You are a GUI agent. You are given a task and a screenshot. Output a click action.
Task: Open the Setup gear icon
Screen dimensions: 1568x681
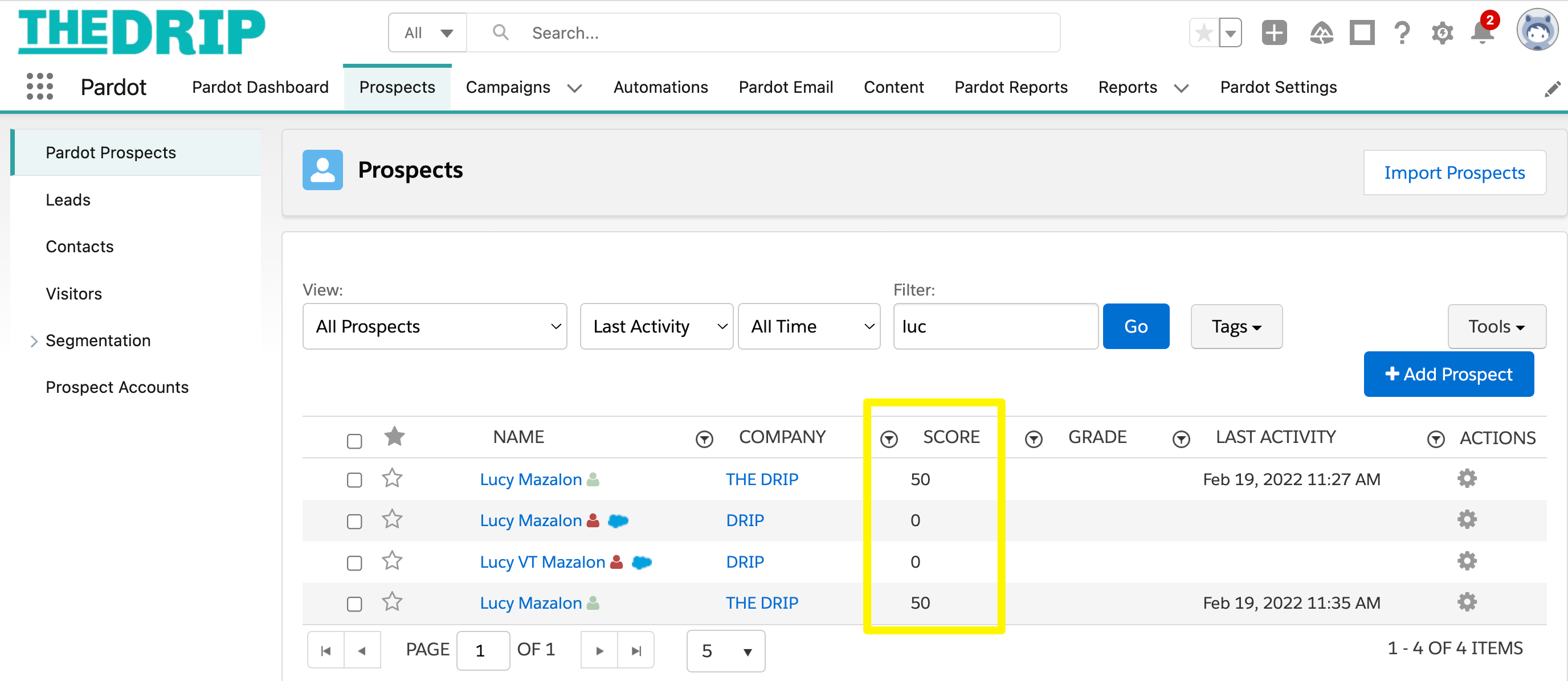1442,33
